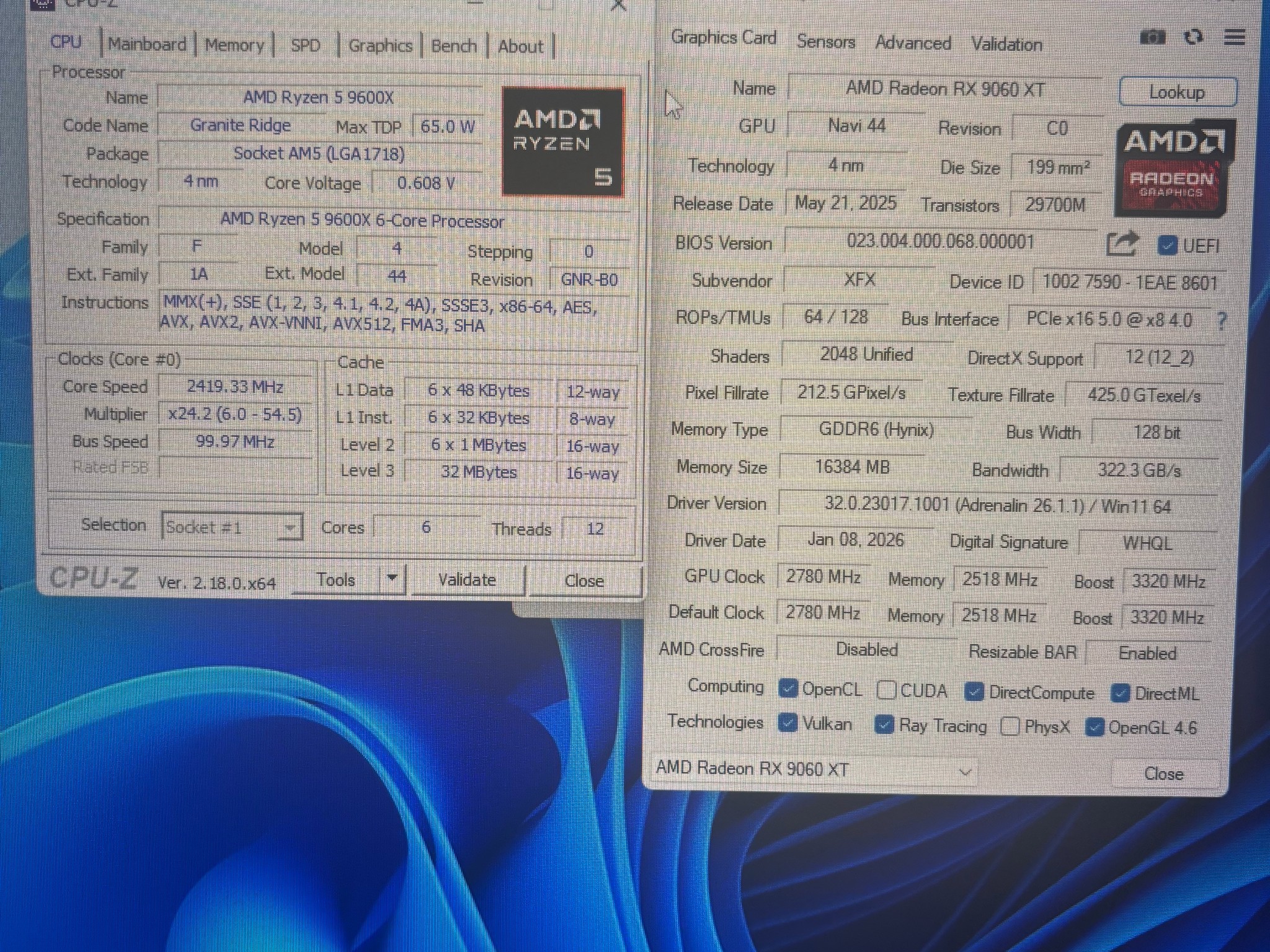This screenshot has height=952, width=1270.
Task: Switch to the CPU tab in CPU-Z
Action: pyautogui.click(x=66, y=42)
